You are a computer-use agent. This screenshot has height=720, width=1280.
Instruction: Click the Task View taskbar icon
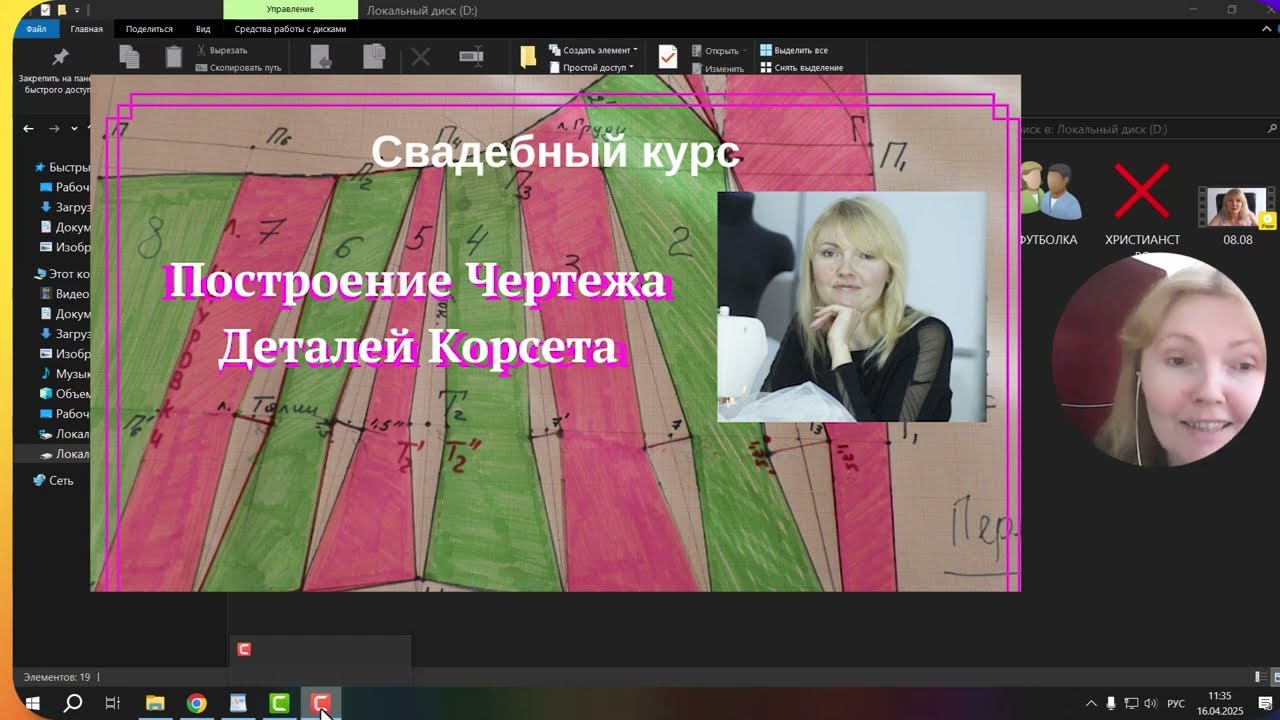click(x=113, y=703)
